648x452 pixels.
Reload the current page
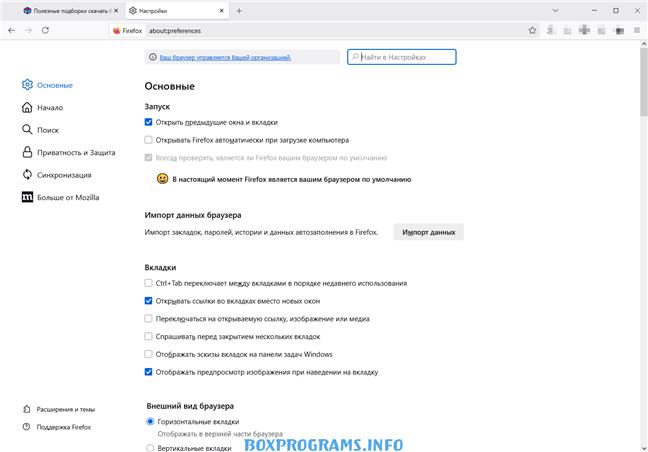45,30
